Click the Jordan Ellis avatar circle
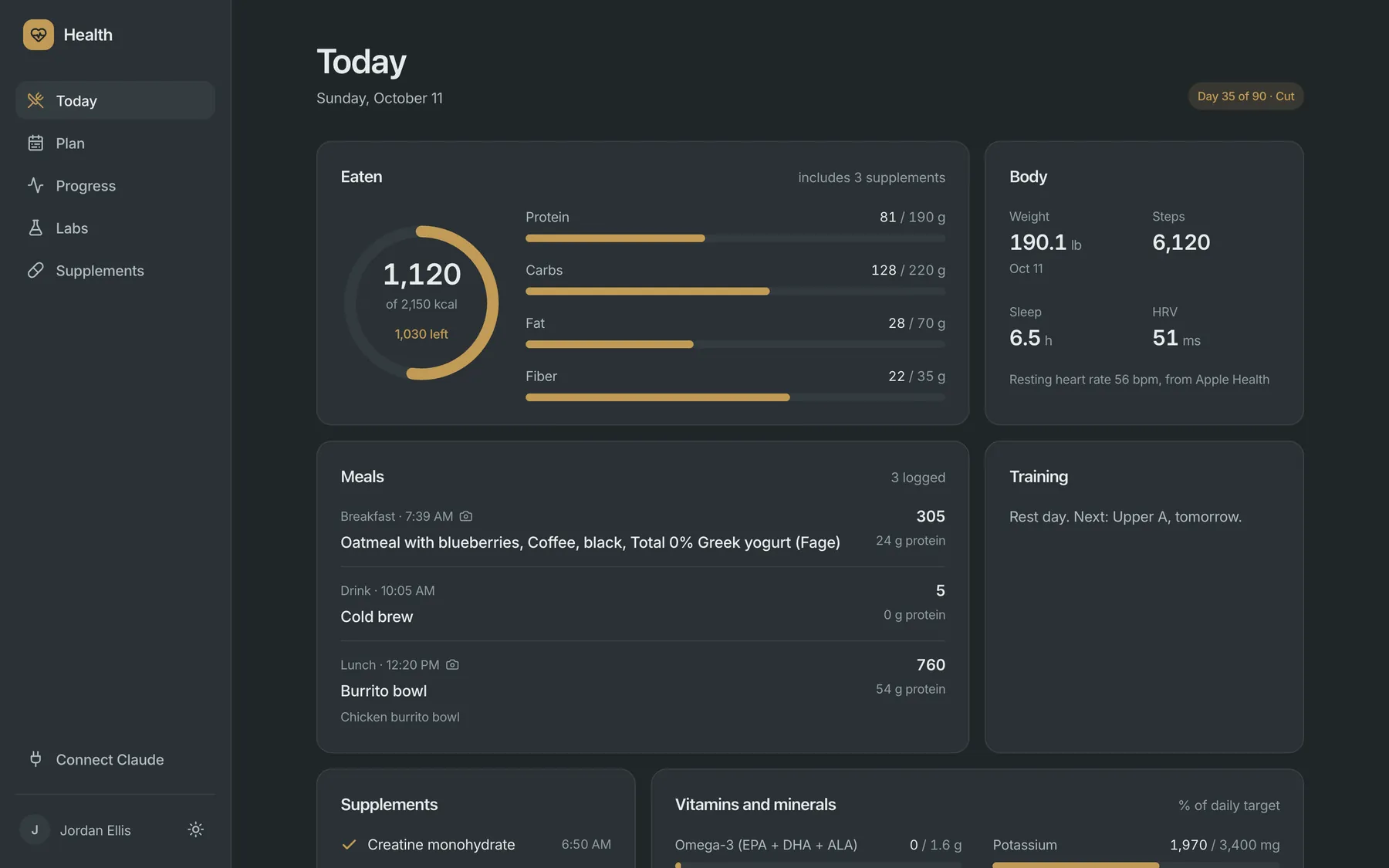 click(35, 829)
